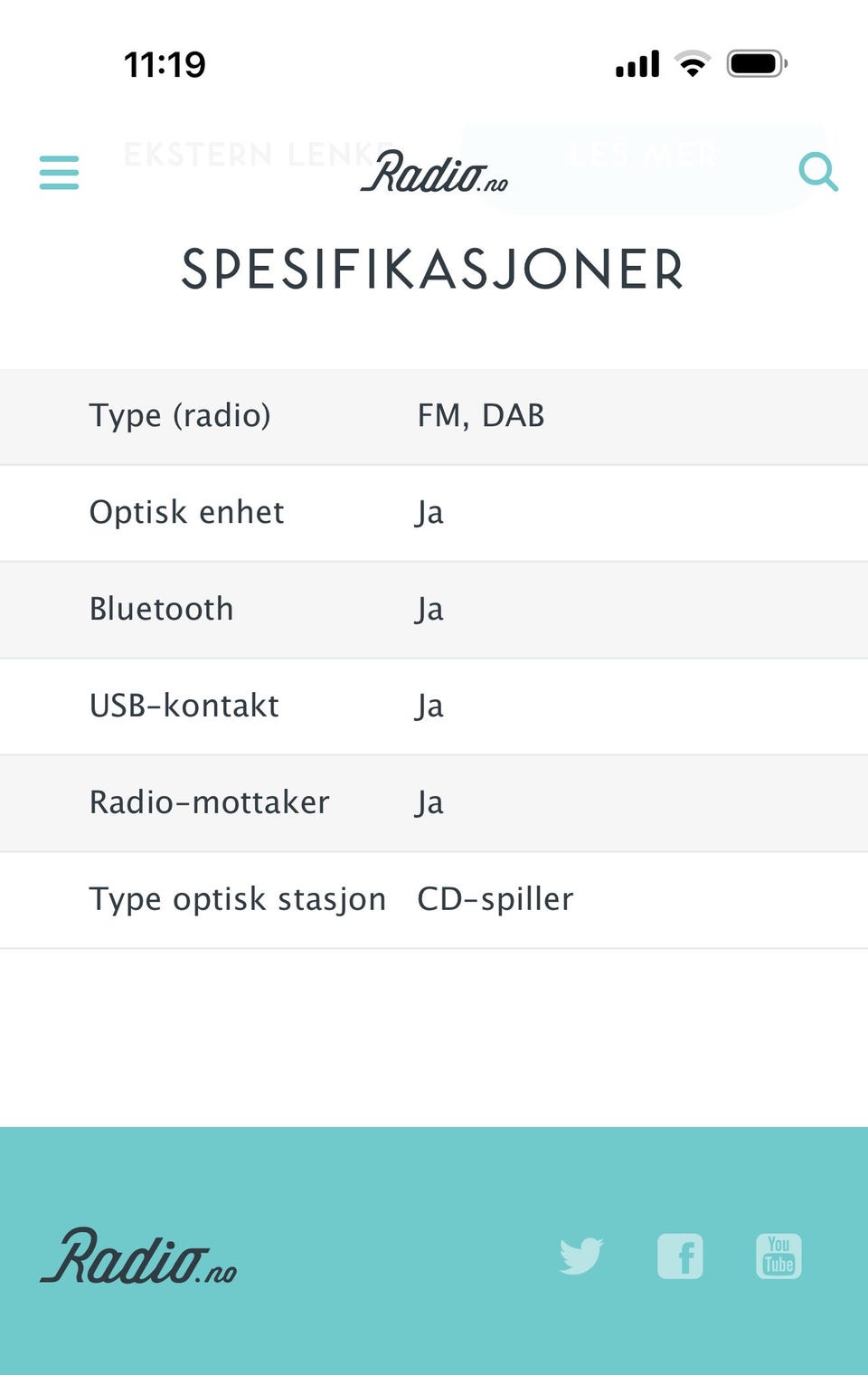Tap the search magnifier icon

click(818, 172)
